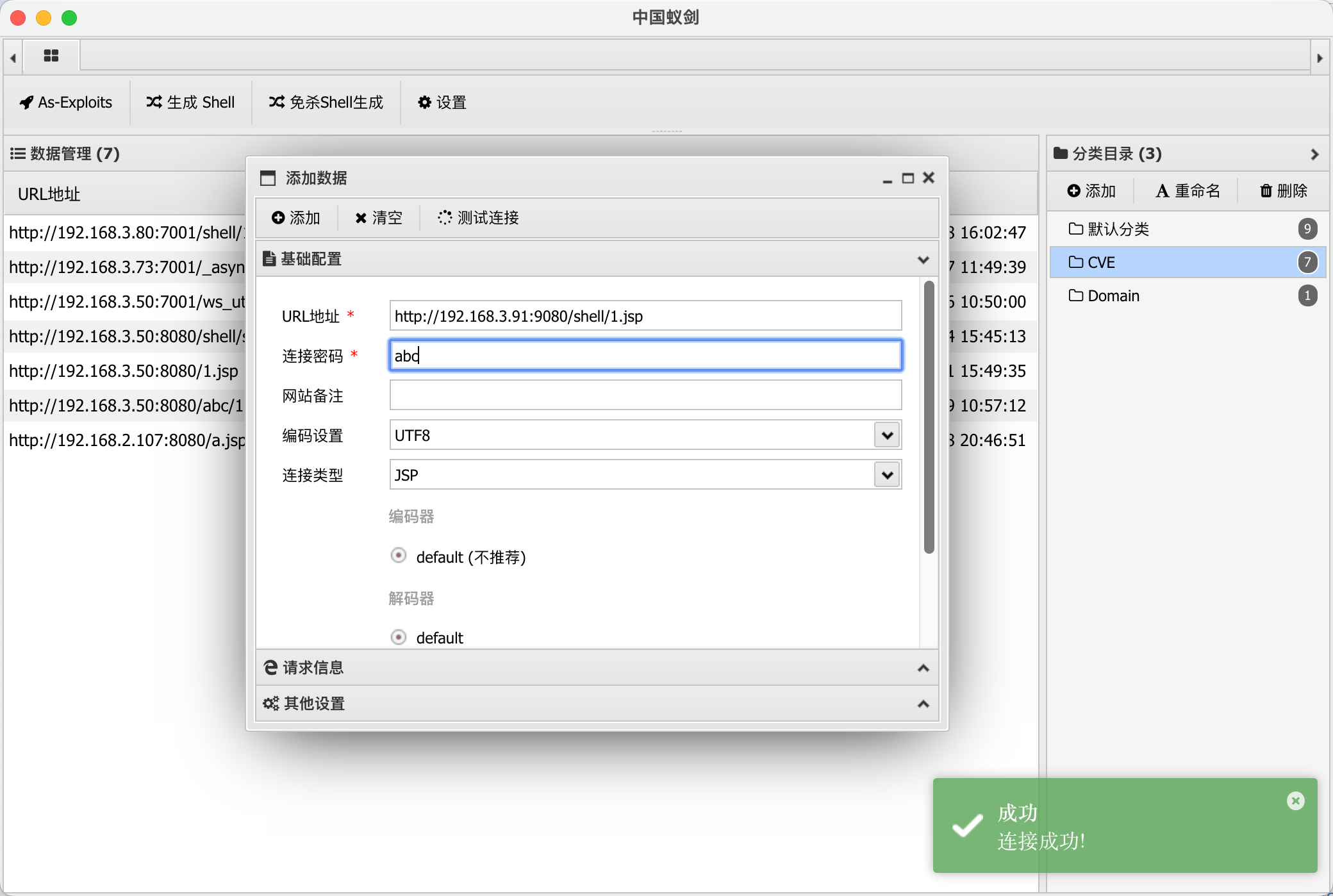
Task: Select the Domain category folder
Action: pos(1113,296)
